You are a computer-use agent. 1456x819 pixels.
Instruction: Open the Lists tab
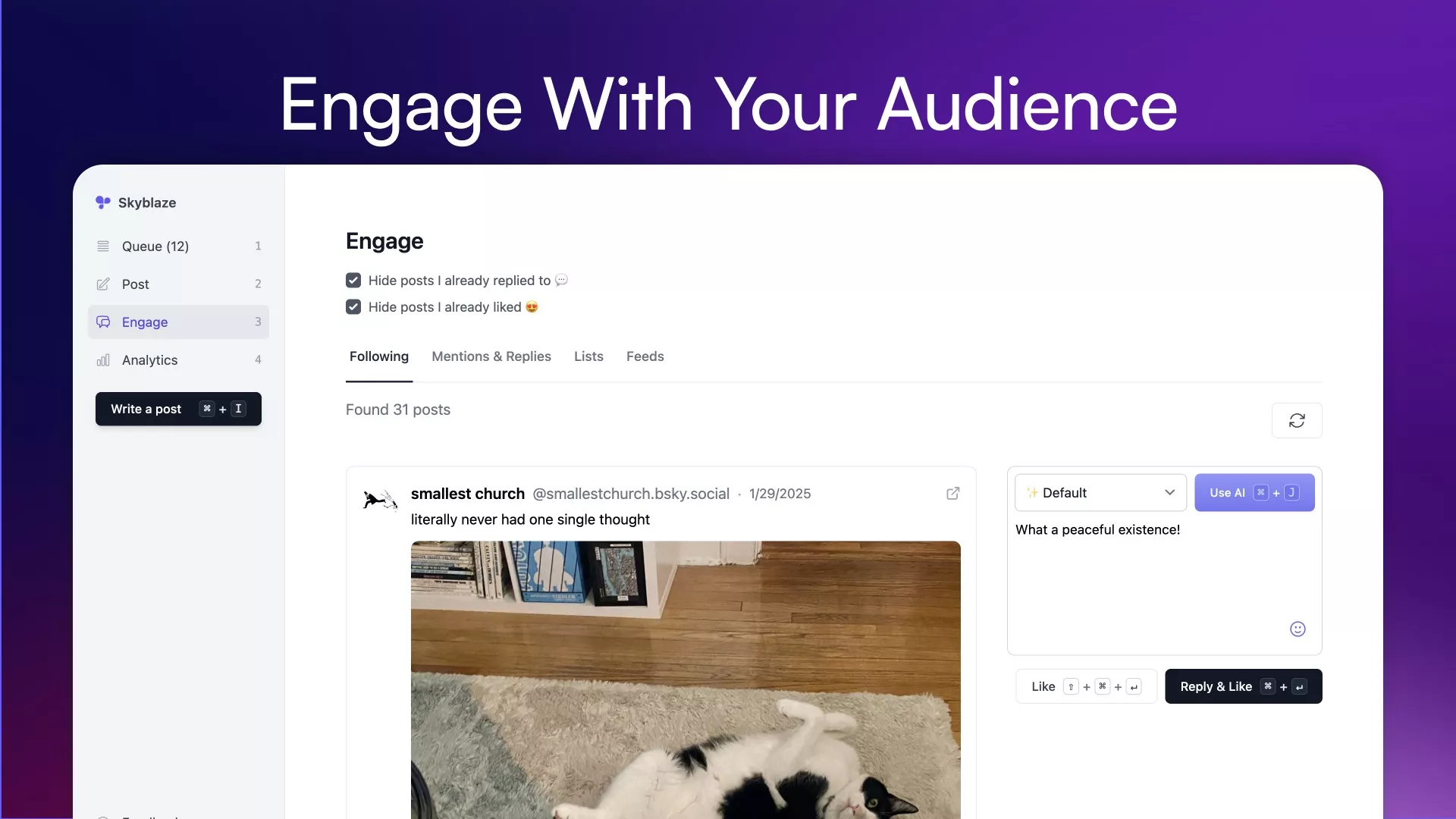coord(588,356)
